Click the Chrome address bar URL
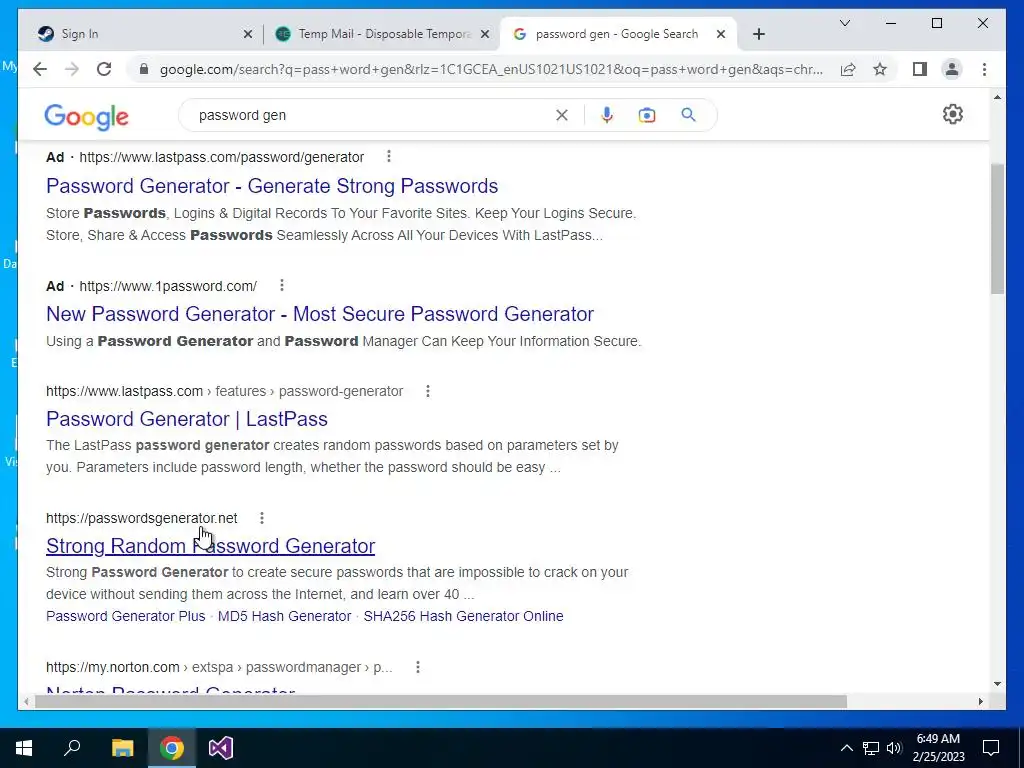This screenshot has width=1024, height=768. click(491, 69)
